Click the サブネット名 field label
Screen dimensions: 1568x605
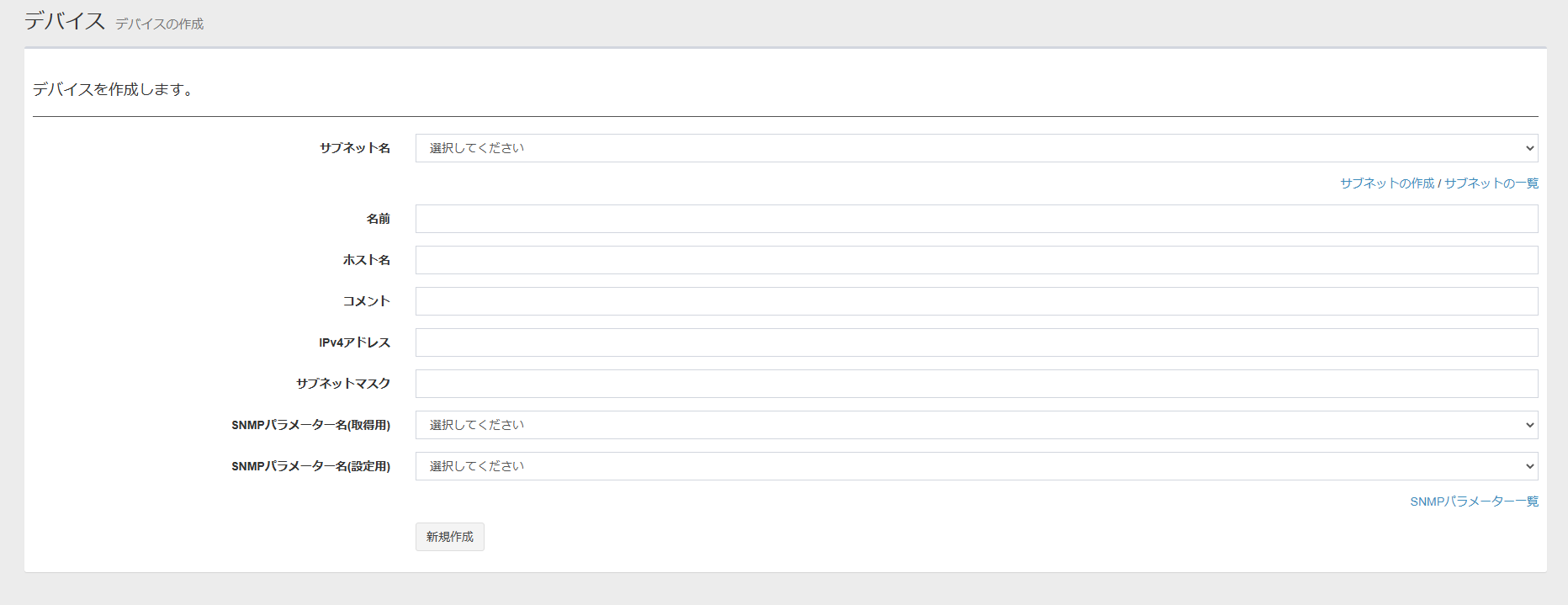(x=354, y=148)
